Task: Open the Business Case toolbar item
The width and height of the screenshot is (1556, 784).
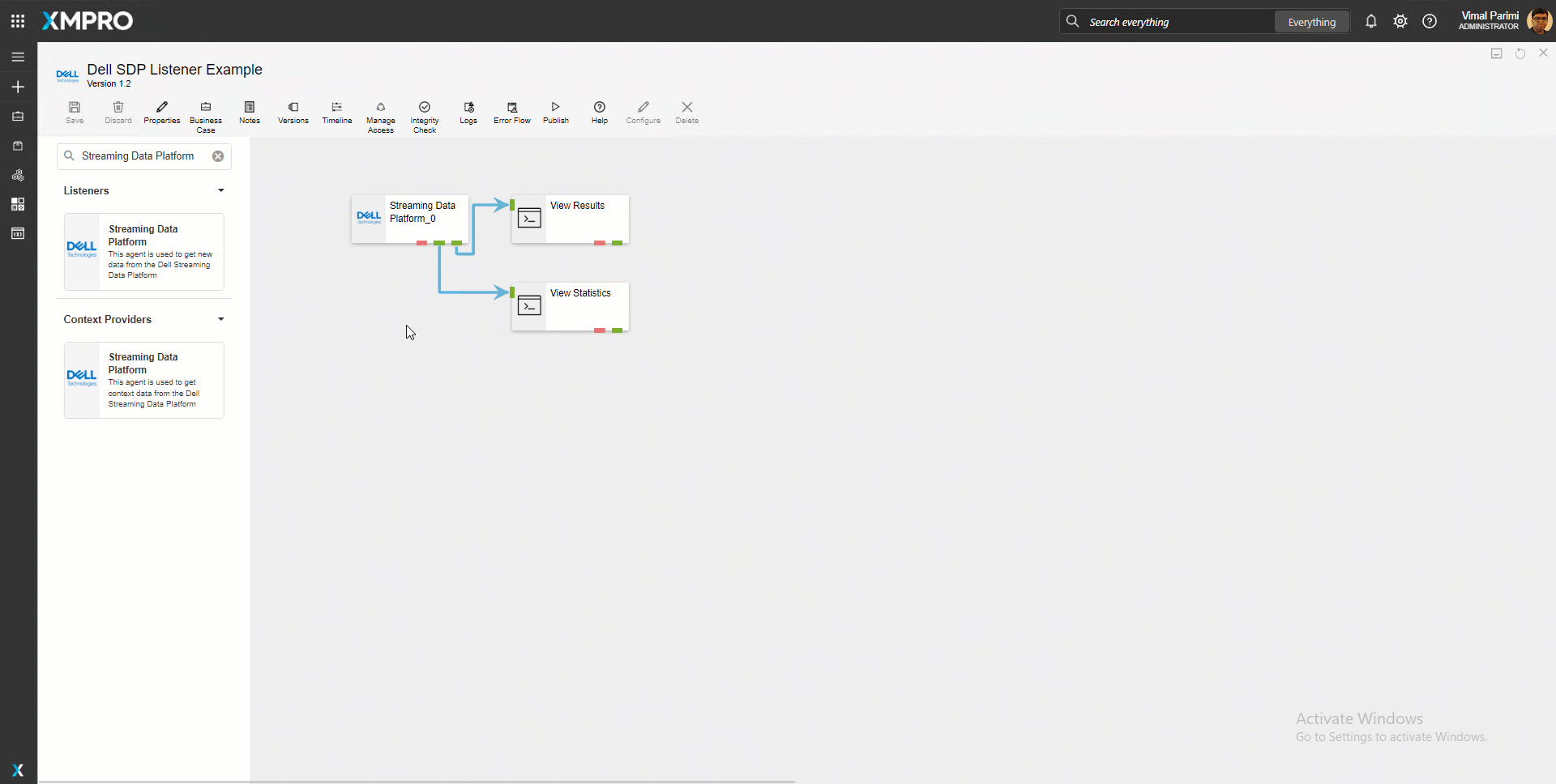Action: (205, 116)
